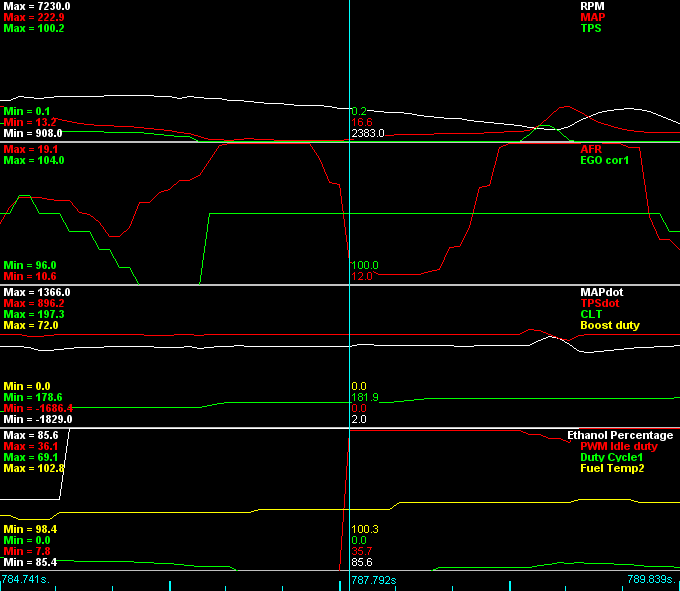Image resolution: width=680 pixels, height=591 pixels.
Task: Click the Min = 7.8 PWM Idle readout
Action: click(27, 551)
